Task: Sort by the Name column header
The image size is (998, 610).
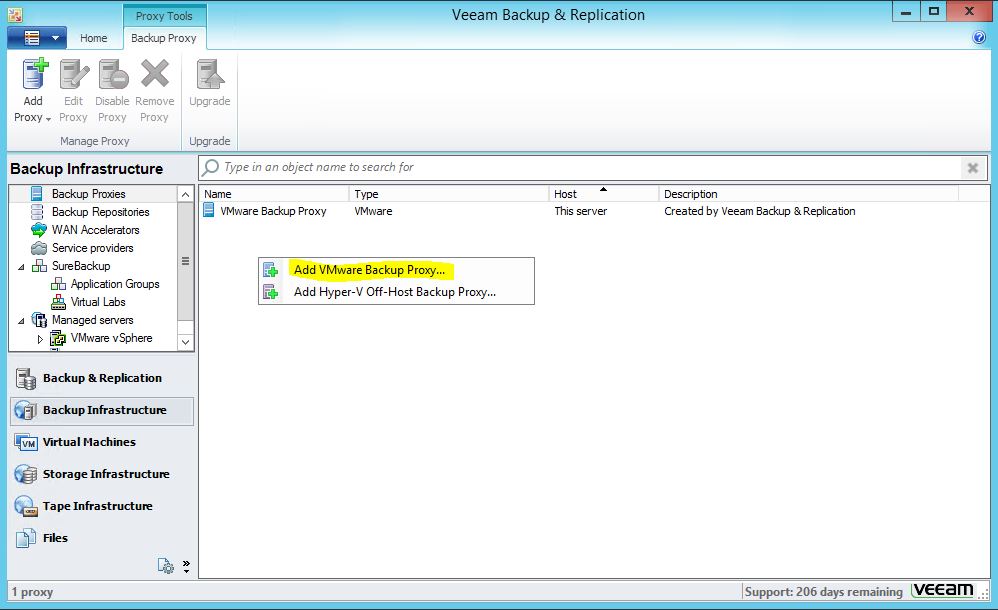Action: 274,194
